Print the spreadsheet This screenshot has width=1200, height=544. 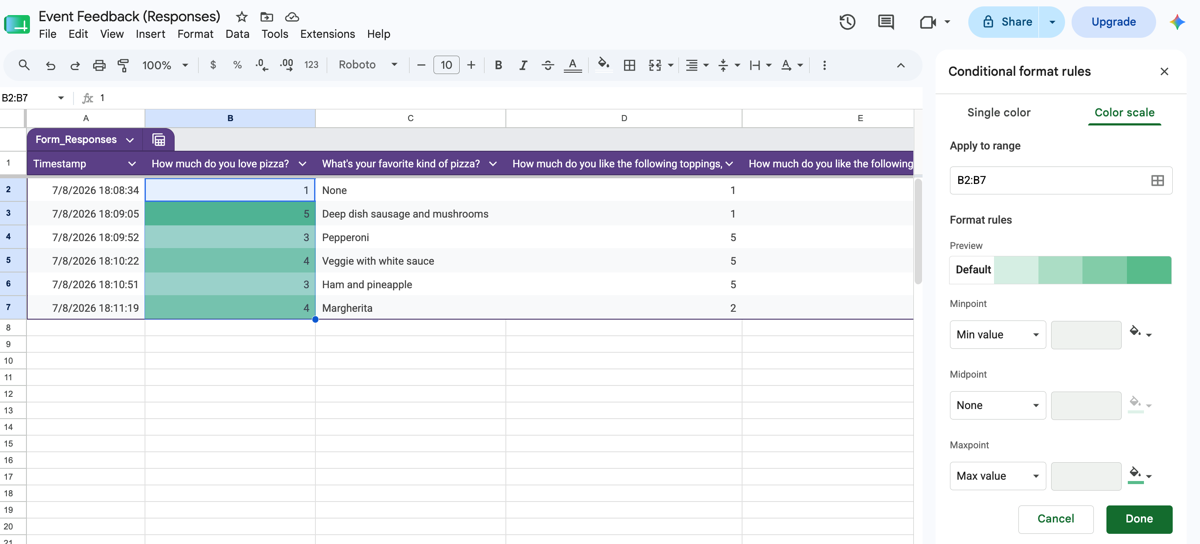click(x=99, y=65)
